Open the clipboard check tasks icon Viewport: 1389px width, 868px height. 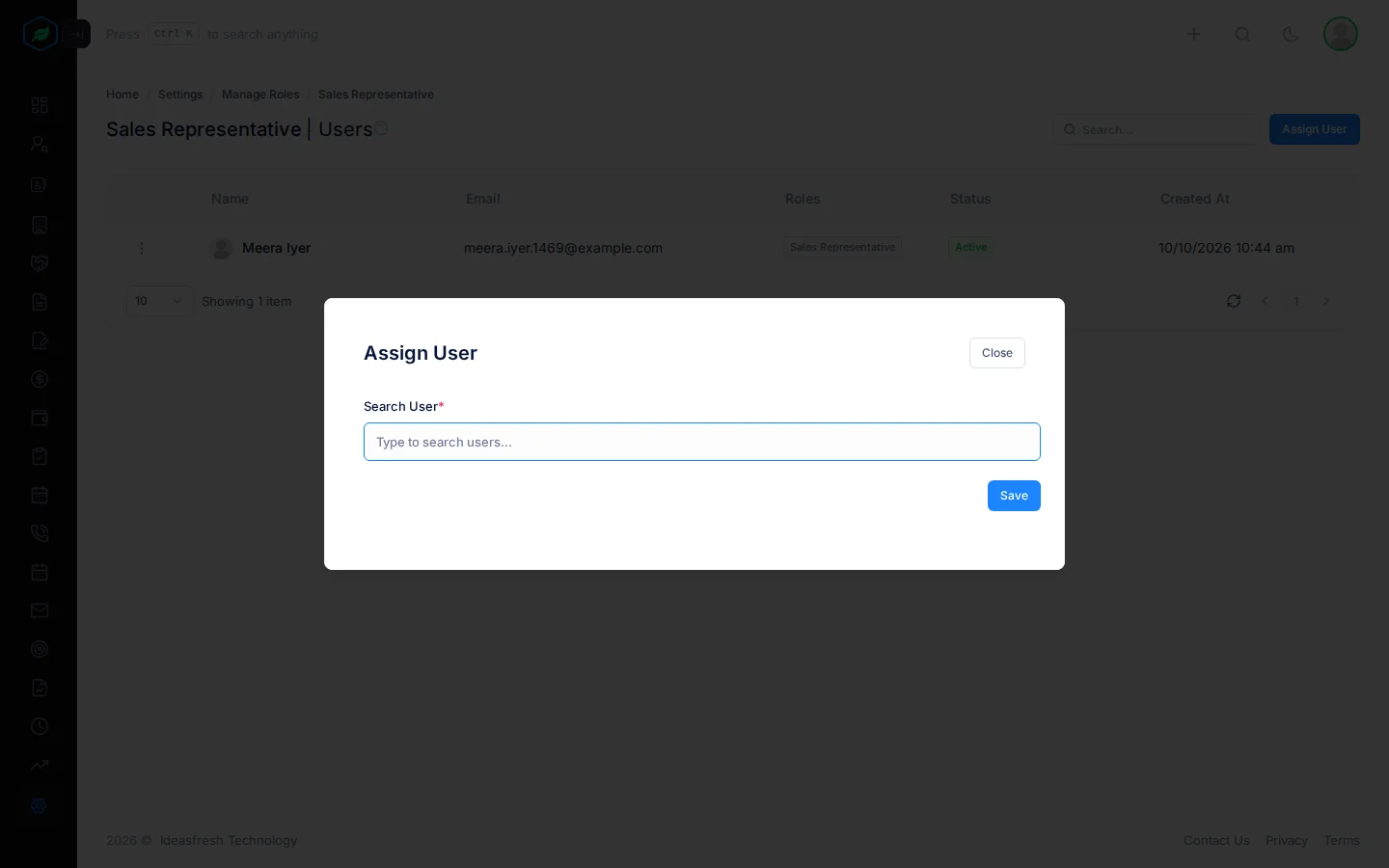[40, 456]
